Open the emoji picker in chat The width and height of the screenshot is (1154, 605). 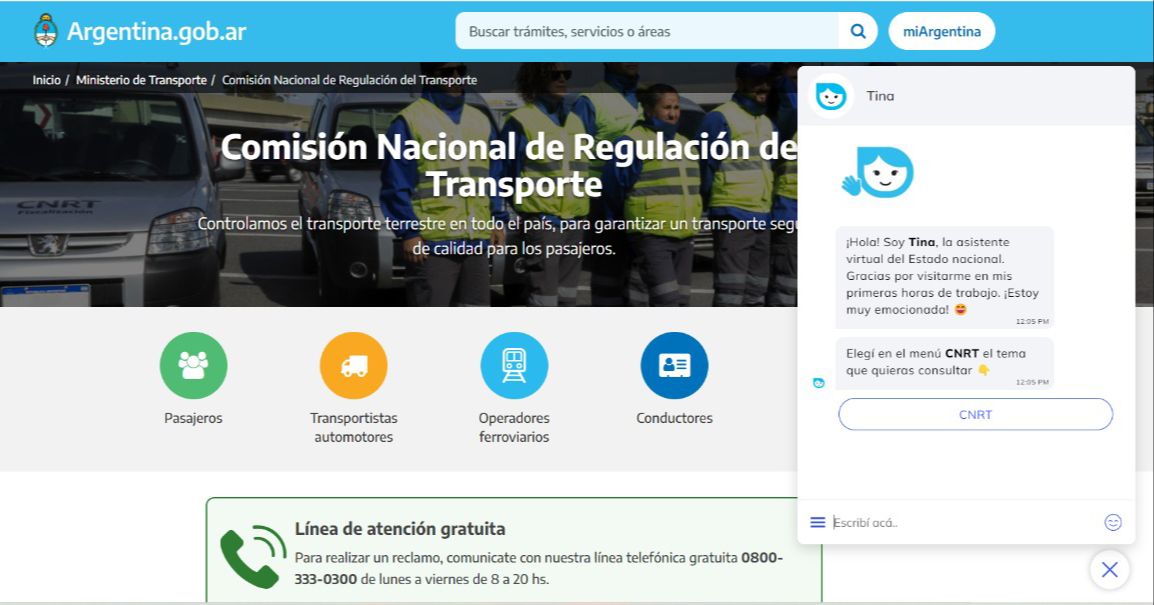coord(1112,522)
